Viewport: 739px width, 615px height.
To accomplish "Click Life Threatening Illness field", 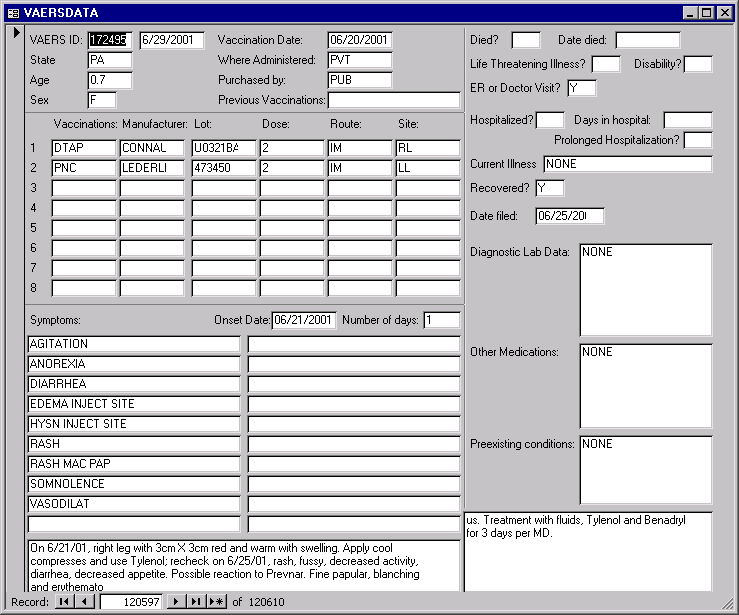I will (606, 64).
